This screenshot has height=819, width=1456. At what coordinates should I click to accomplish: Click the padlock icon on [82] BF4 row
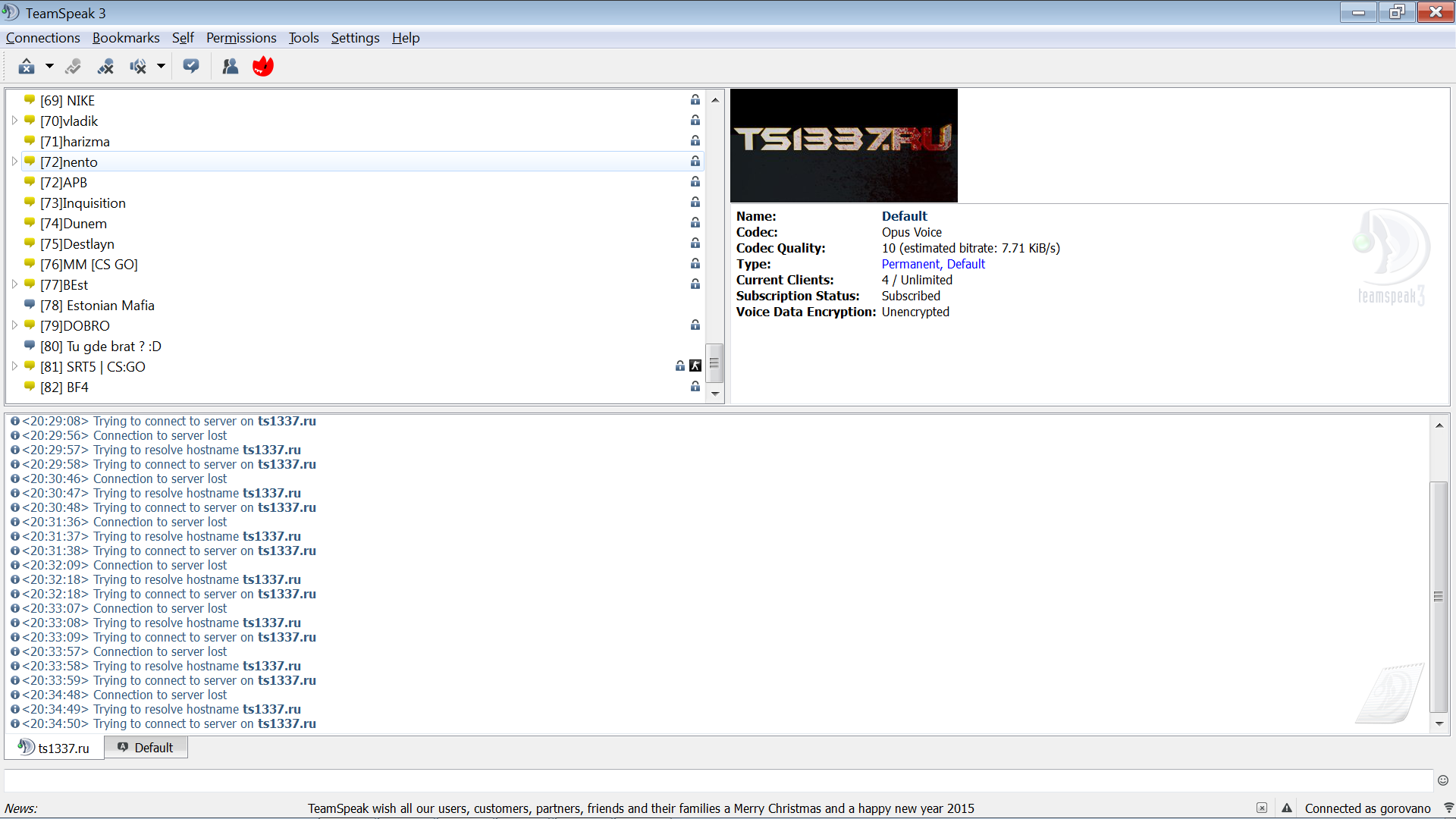(x=695, y=387)
